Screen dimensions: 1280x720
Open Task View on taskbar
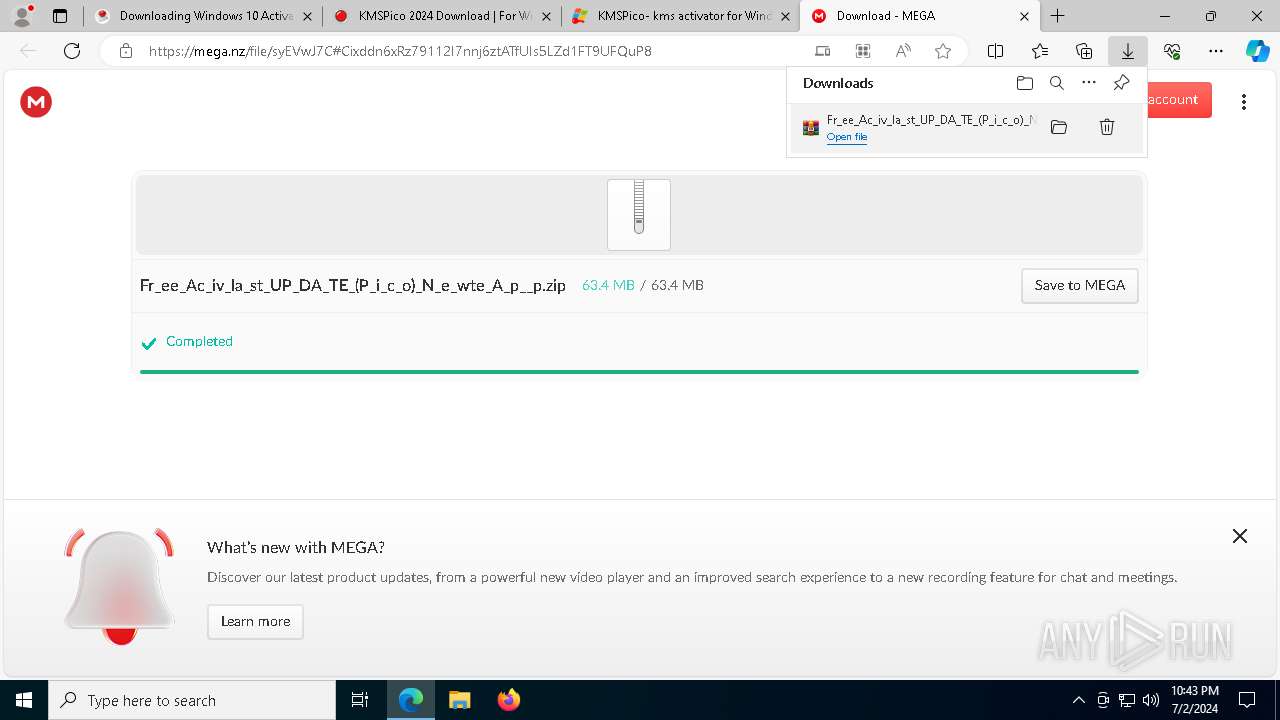point(361,700)
